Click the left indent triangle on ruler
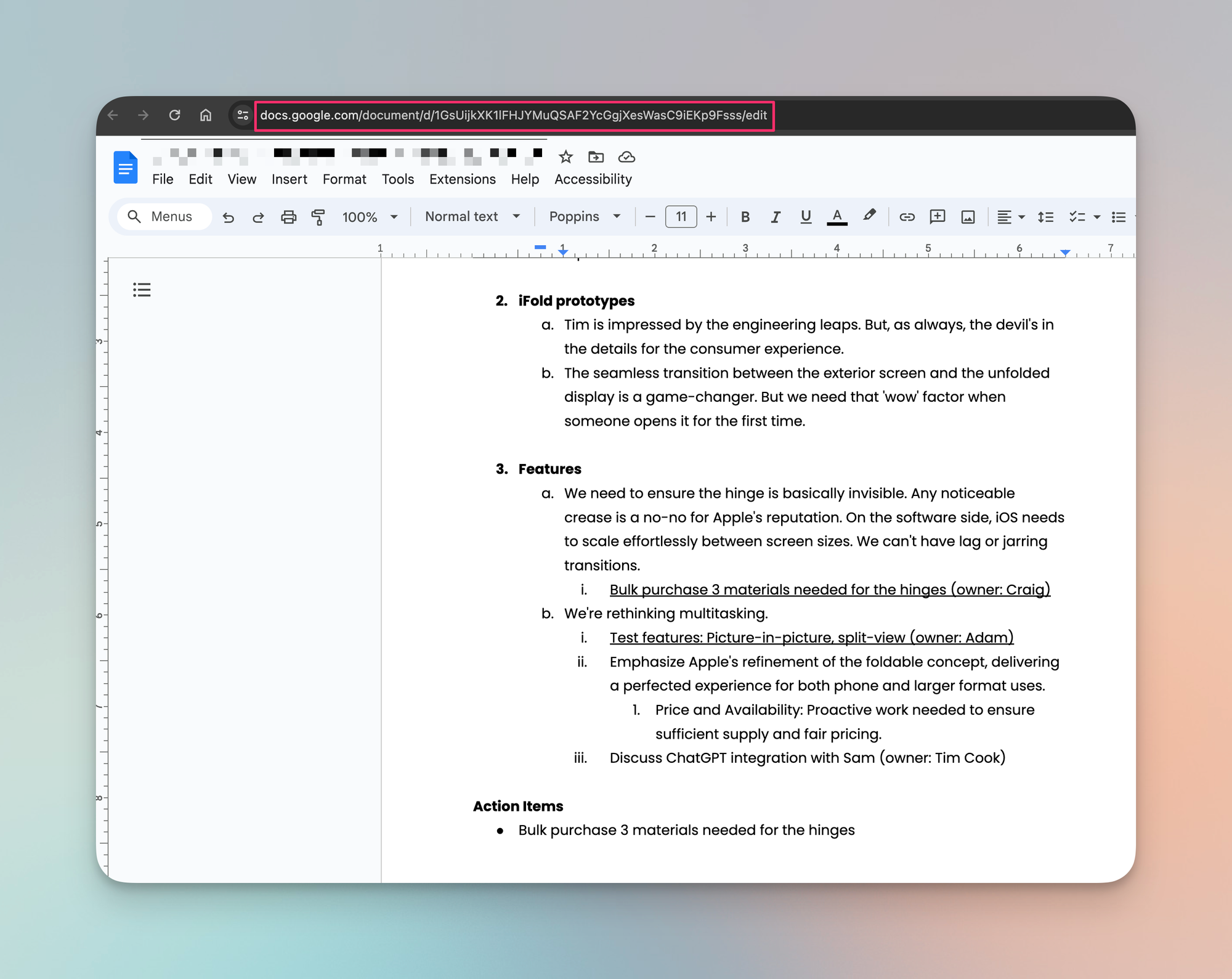This screenshot has width=1232, height=979. click(x=563, y=252)
